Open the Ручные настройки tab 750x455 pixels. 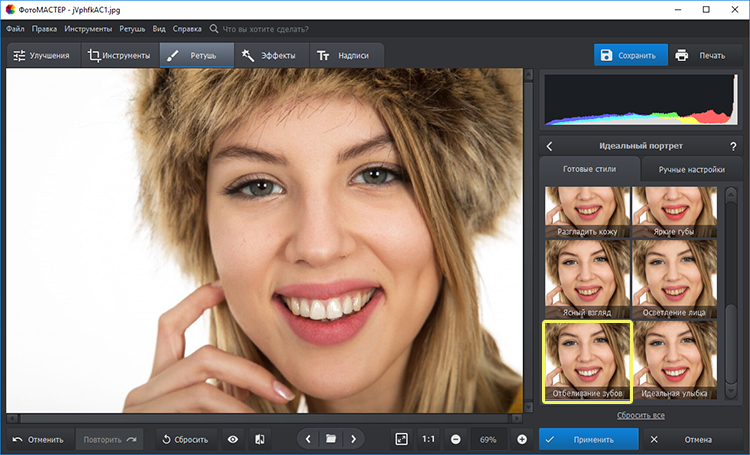pyautogui.click(x=691, y=170)
